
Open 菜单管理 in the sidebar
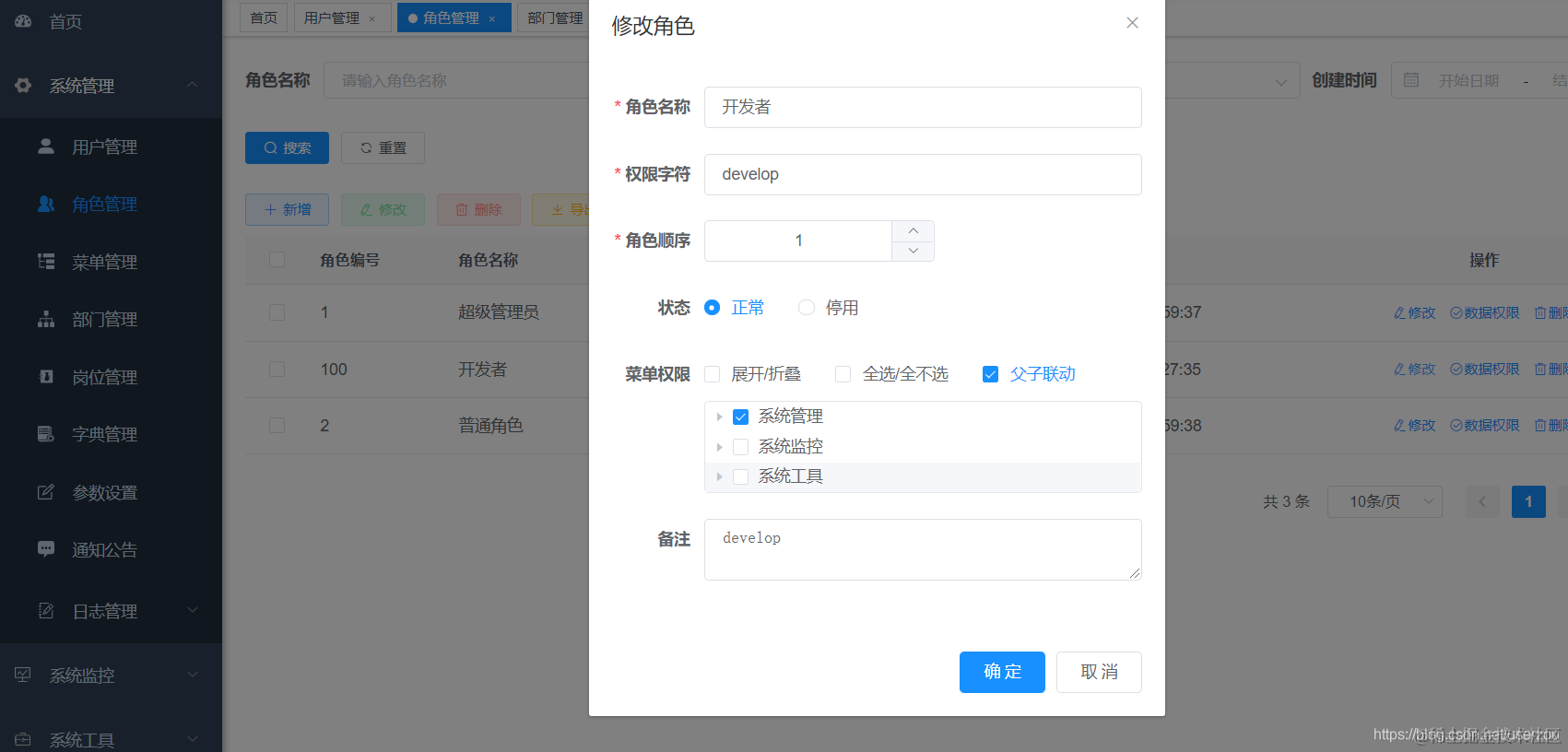point(112,262)
